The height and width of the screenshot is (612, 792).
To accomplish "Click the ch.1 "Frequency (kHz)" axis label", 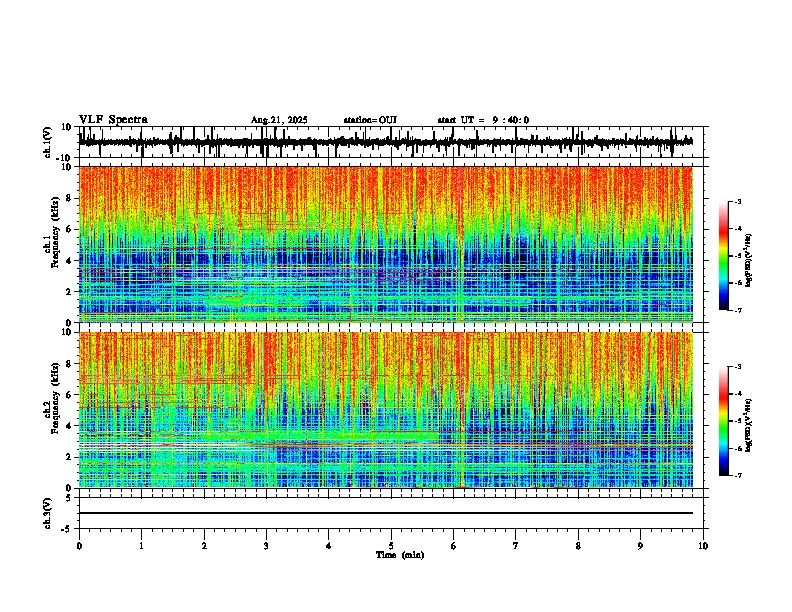I will coord(55,232).
